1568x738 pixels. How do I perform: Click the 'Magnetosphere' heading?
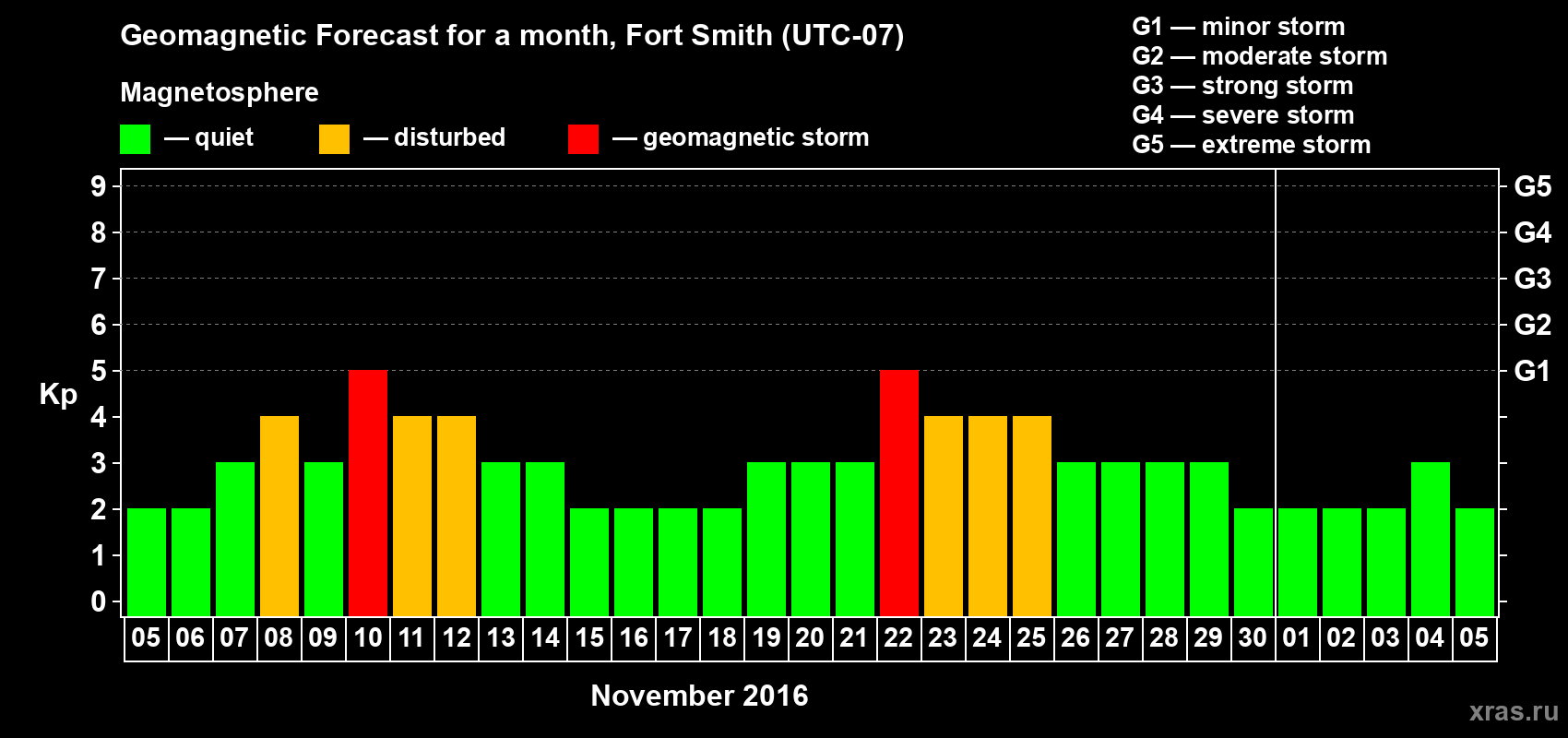click(220, 92)
